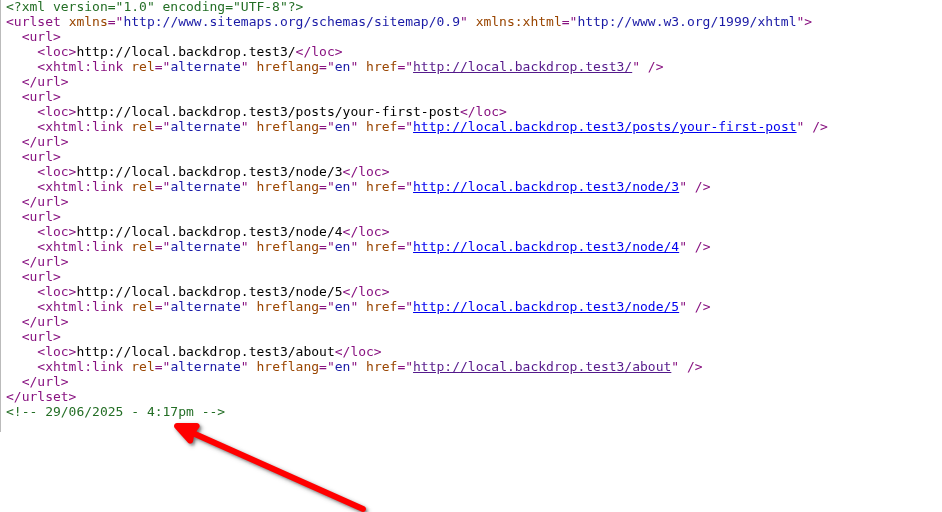Follow the posts/your-first-post href link

(x=604, y=127)
